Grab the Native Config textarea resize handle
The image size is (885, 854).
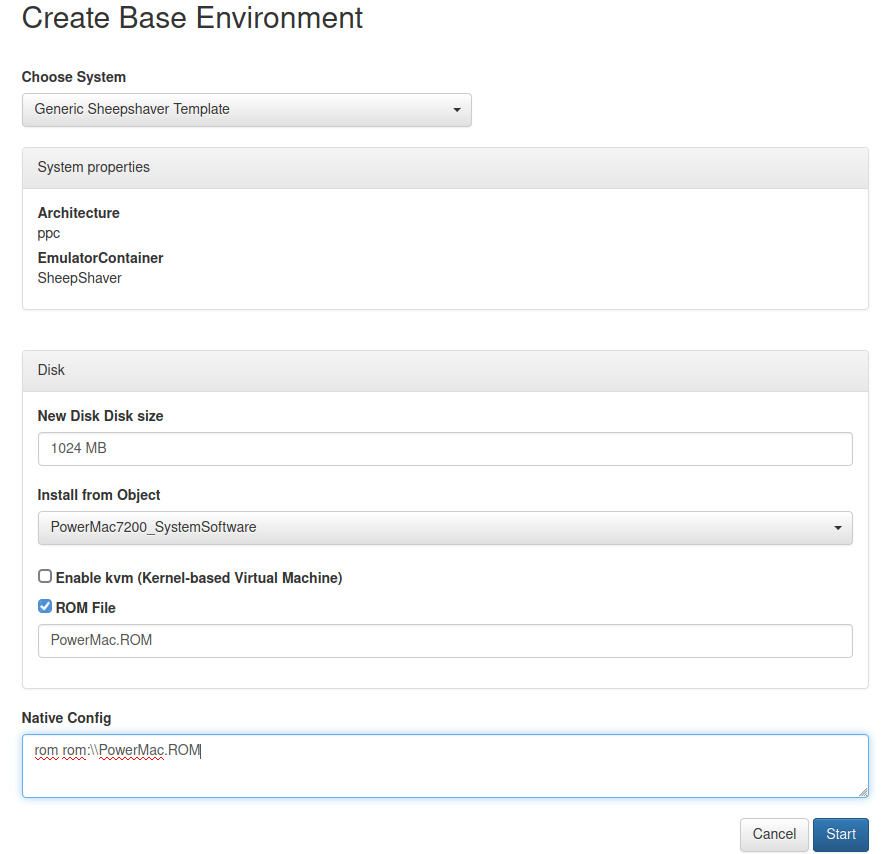863,792
